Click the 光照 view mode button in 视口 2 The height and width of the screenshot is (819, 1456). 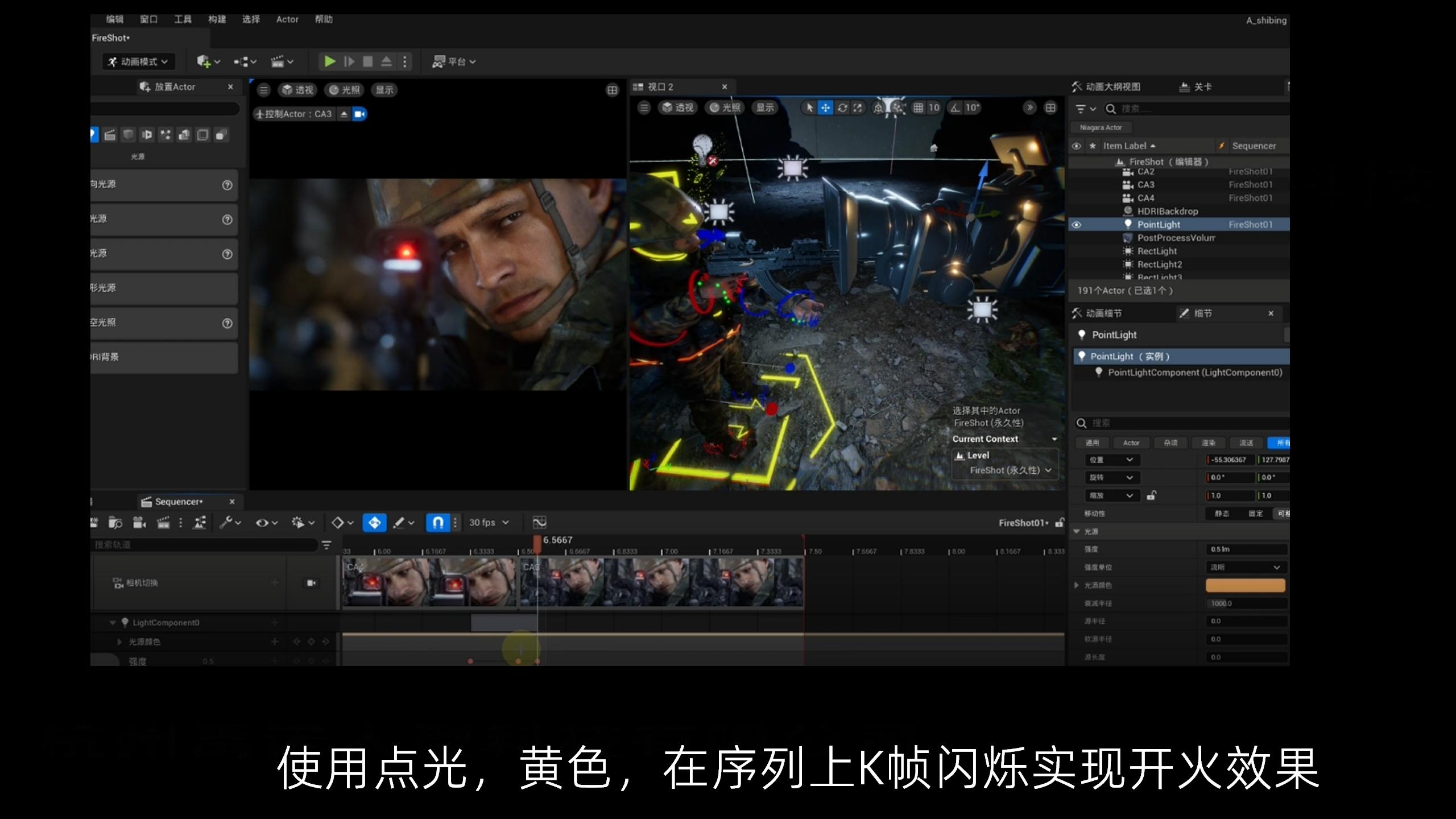(x=725, y=107)
